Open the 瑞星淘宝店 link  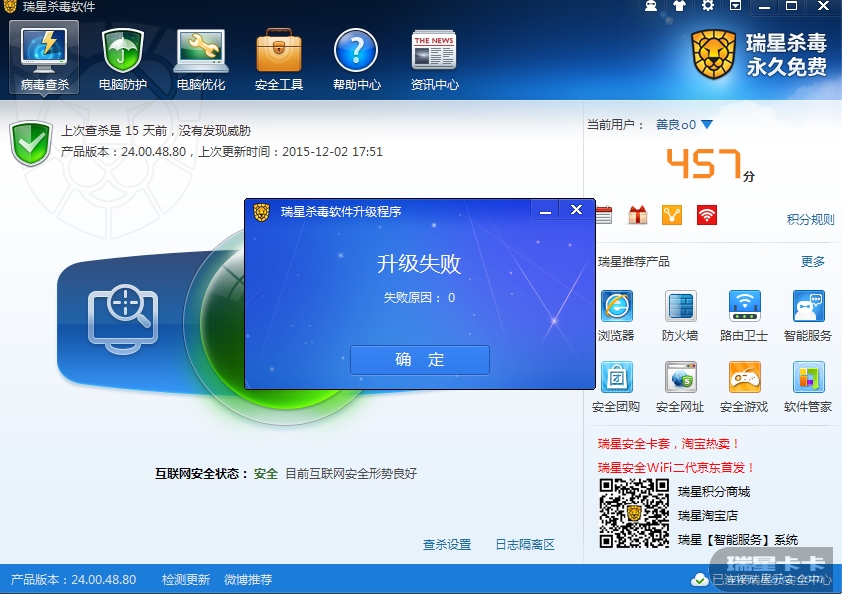708,516
